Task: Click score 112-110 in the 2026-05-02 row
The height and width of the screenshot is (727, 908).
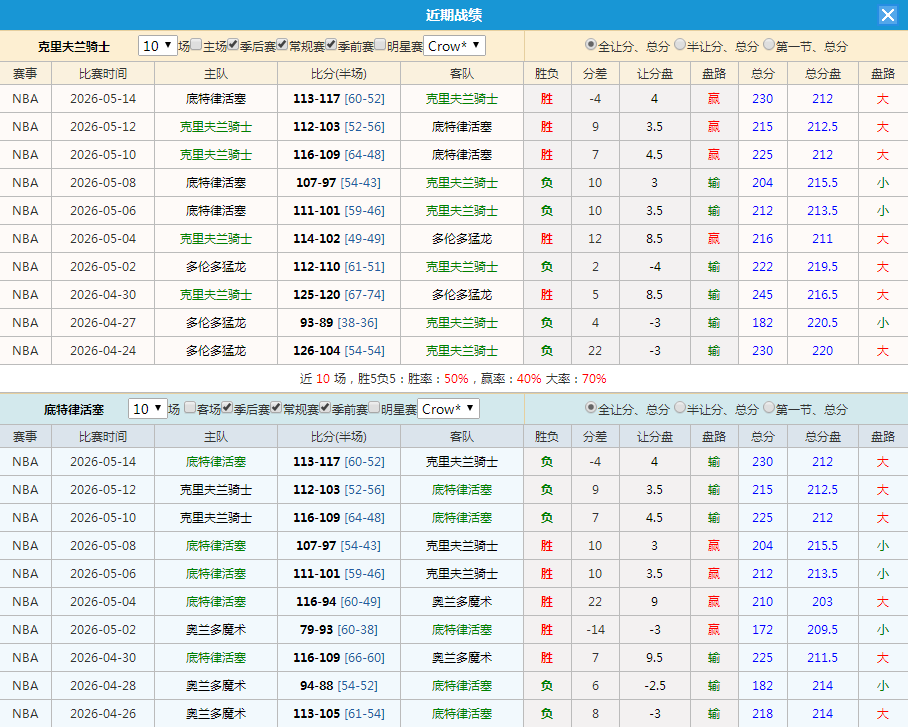Action: (316, 267)
